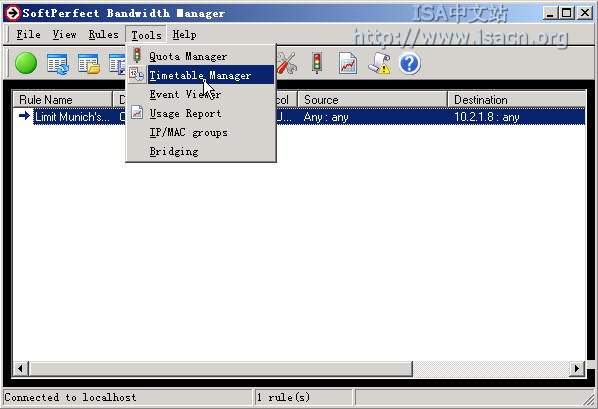598x409 pixels.
Task: Choose IP/MAC groups menu entry
Action: 201,132
